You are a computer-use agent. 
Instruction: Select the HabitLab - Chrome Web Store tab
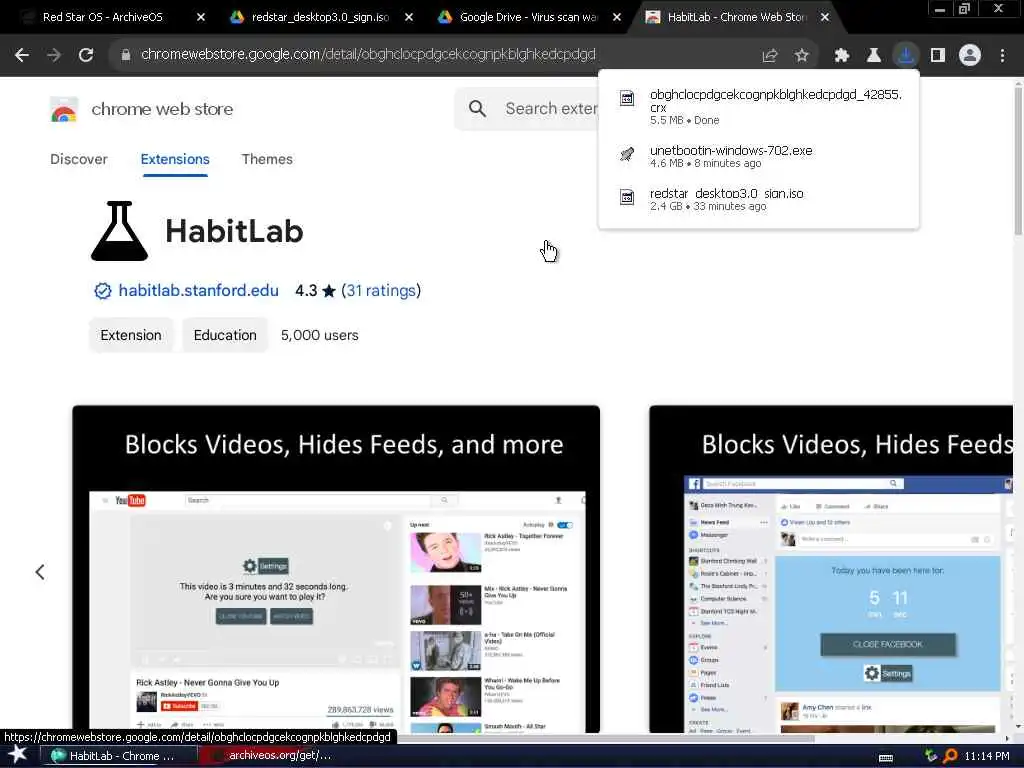pos(736,17)
